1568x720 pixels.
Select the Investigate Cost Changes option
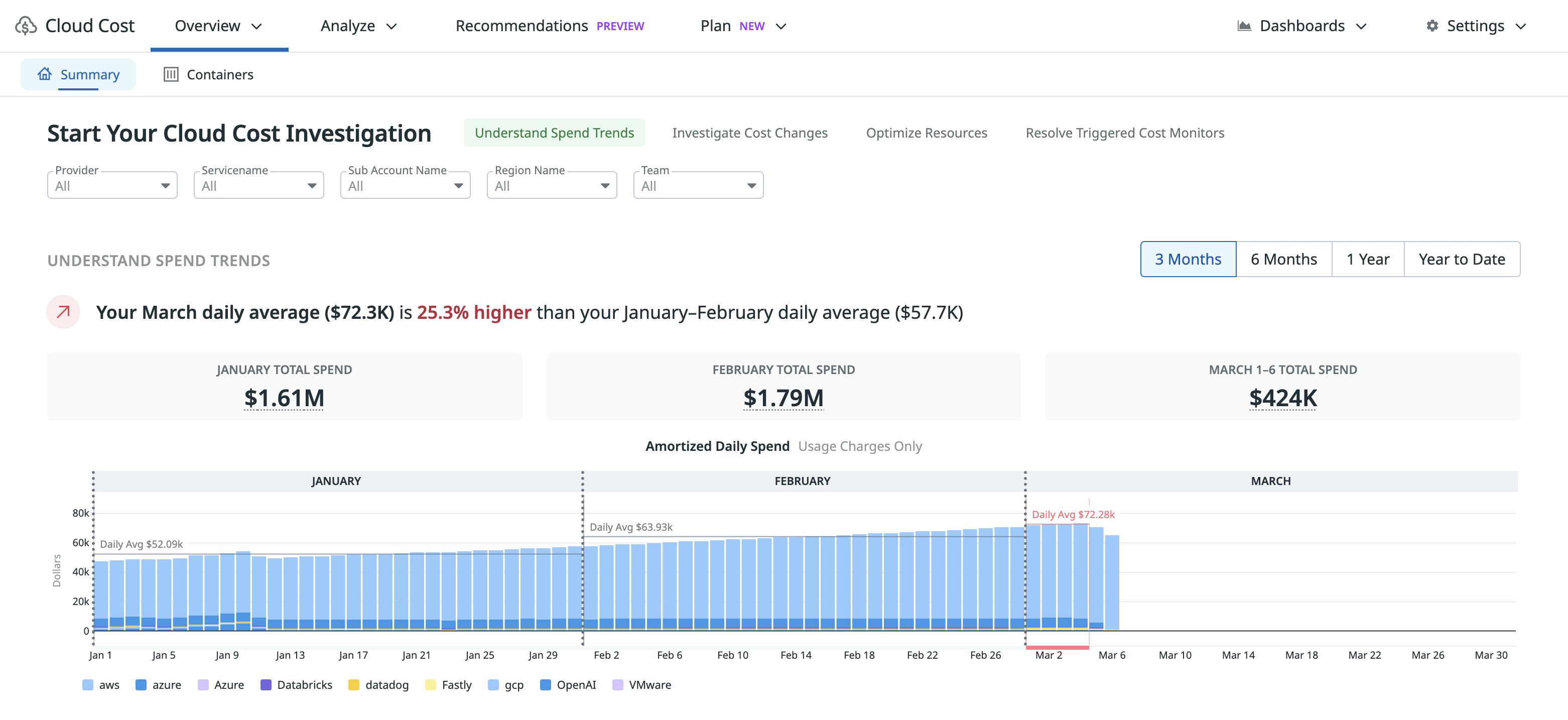pyautogui.click(x=749, y=133)
